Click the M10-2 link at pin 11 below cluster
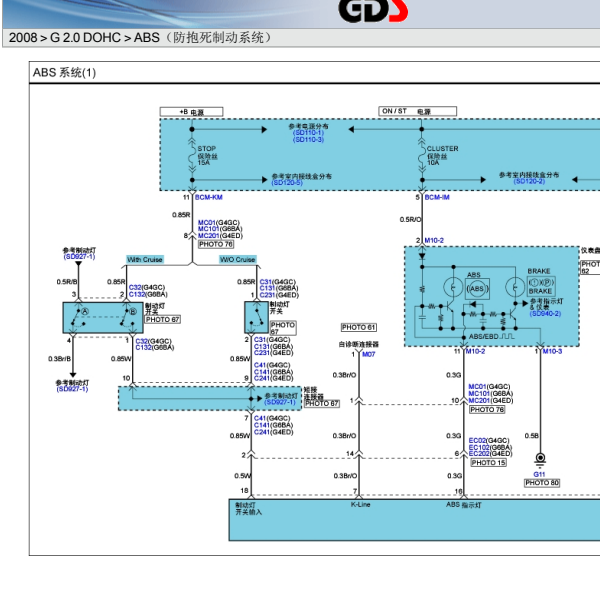This screenshot has width=600, height=599. [475, 351]
